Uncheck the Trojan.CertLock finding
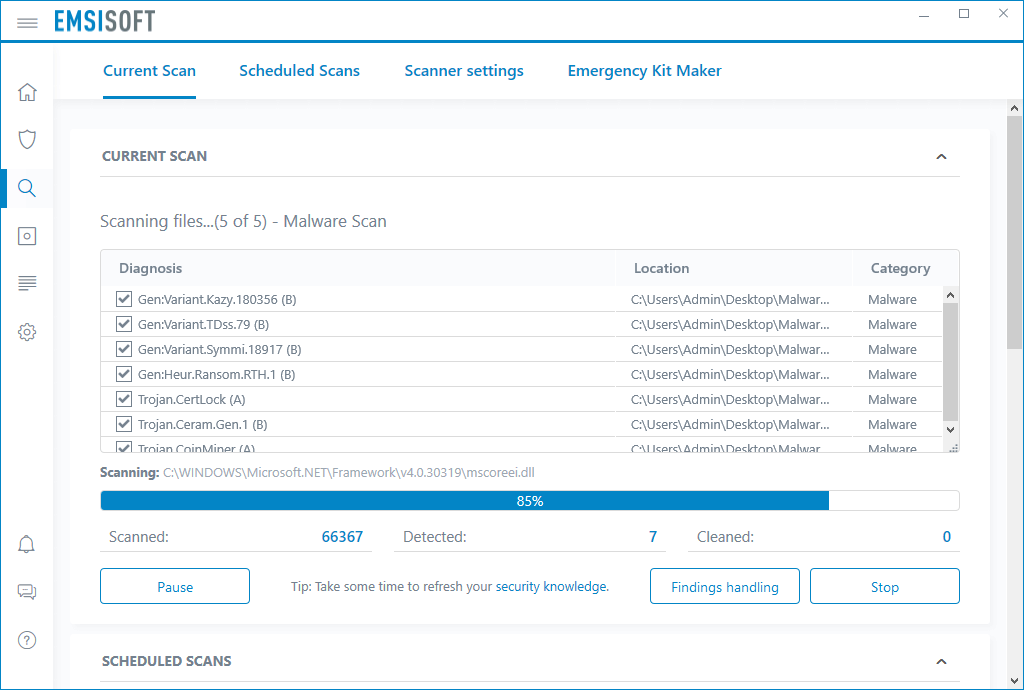This screenshot has height=690, width=1024. pos(123,398)
